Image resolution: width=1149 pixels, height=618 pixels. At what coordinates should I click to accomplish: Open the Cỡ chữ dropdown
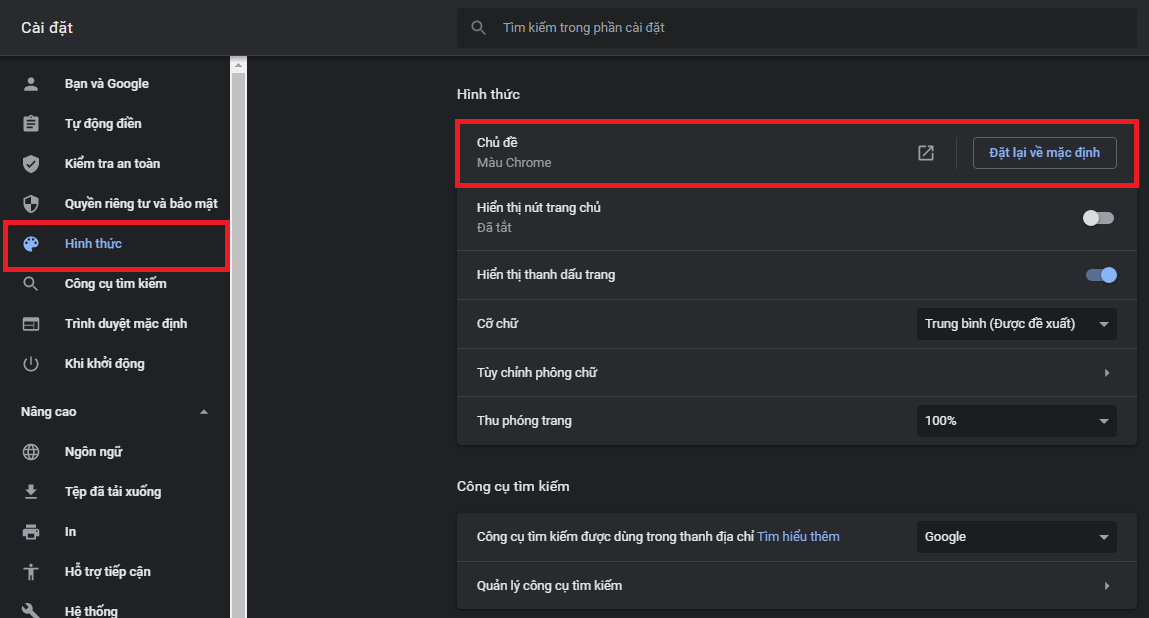(x=1016, y=323)
